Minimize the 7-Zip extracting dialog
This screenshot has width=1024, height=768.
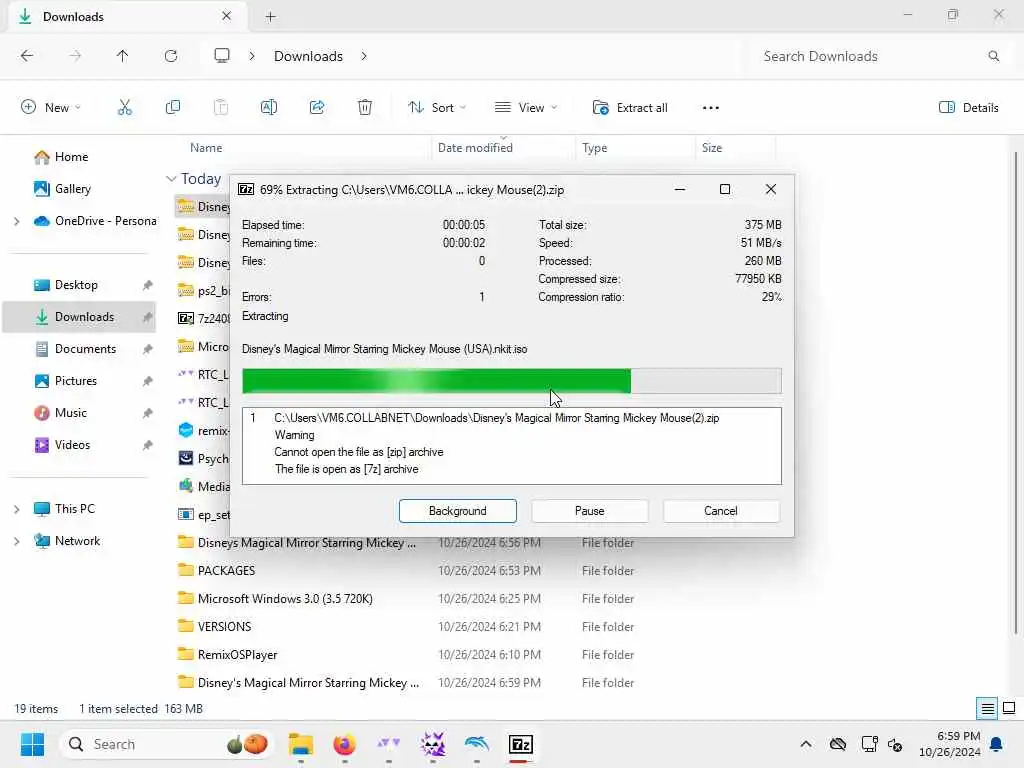pos(680,189)
